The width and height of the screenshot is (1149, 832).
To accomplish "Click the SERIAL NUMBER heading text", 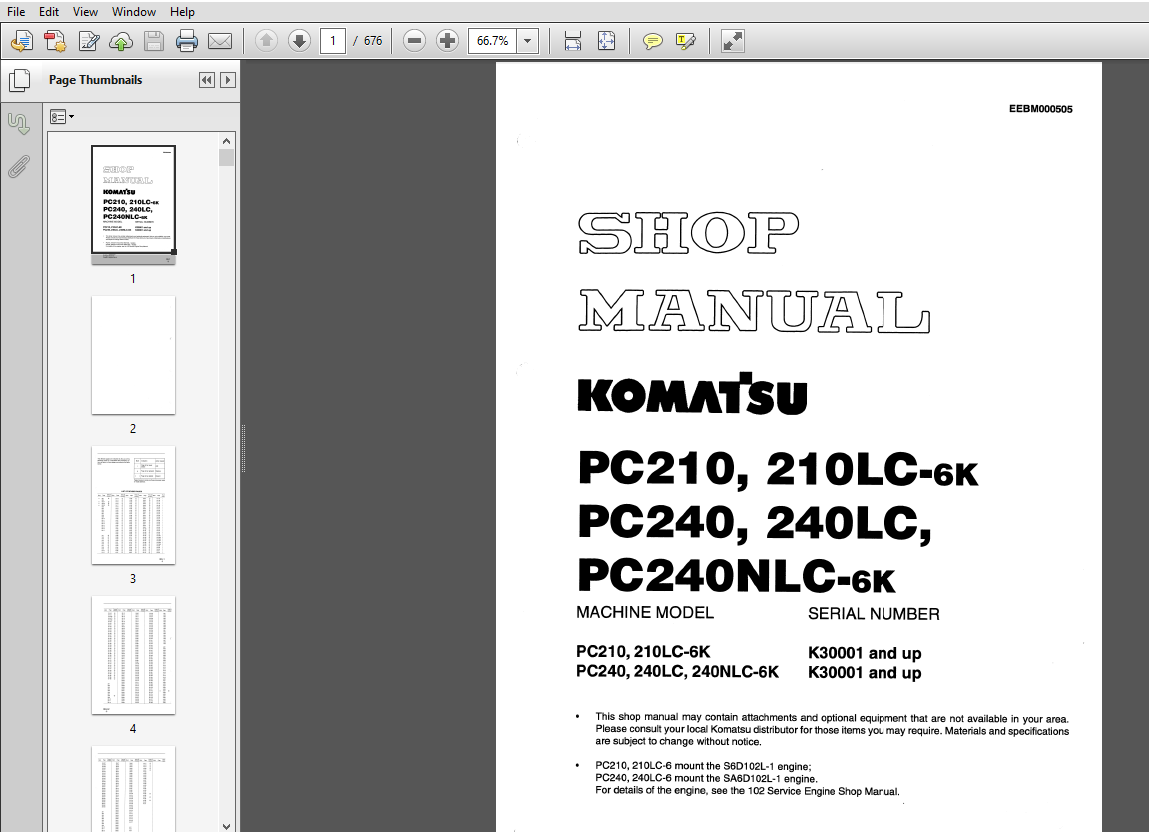I will (873, 614).
